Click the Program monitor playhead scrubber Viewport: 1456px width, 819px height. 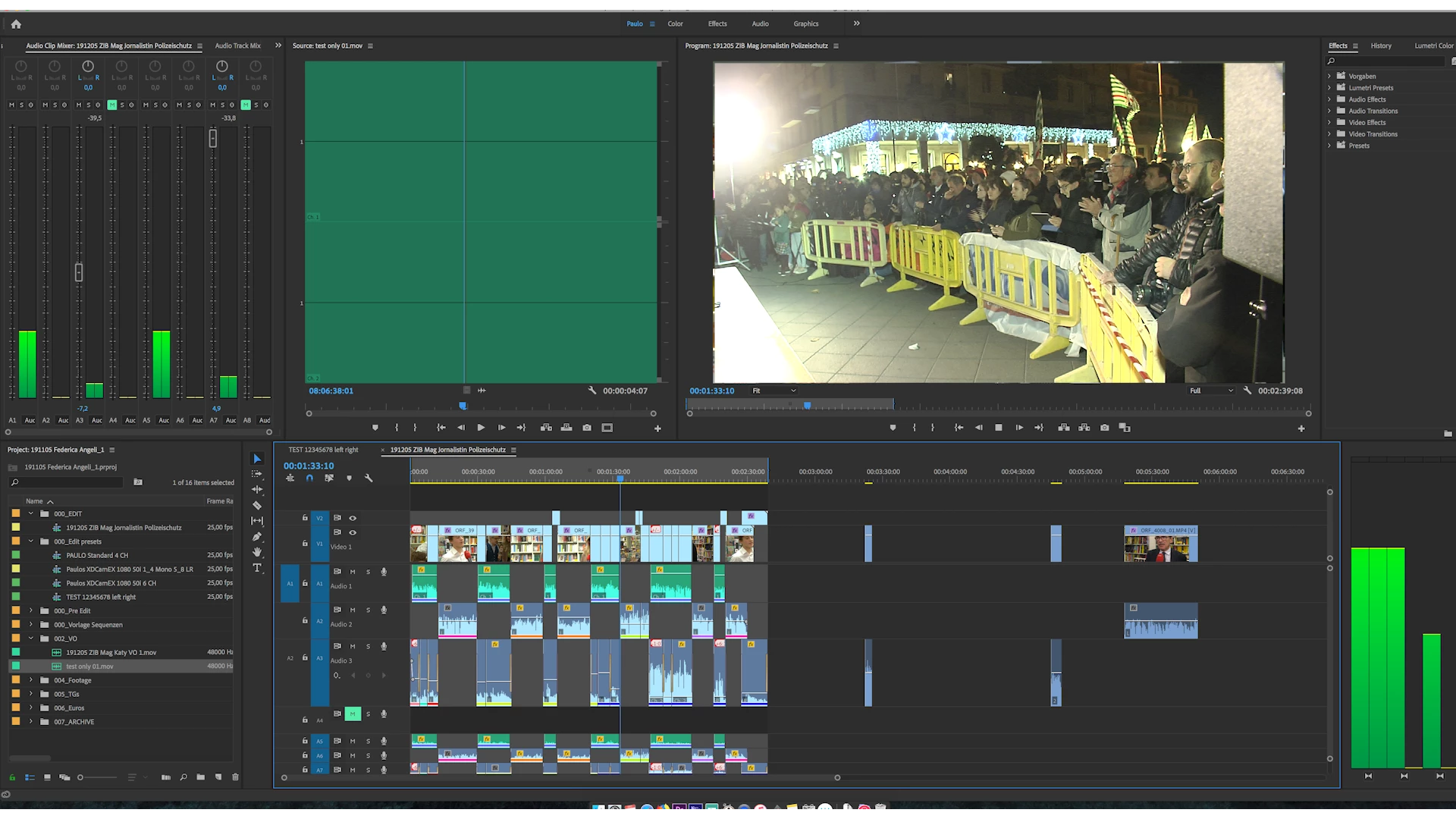coord(807,406)
